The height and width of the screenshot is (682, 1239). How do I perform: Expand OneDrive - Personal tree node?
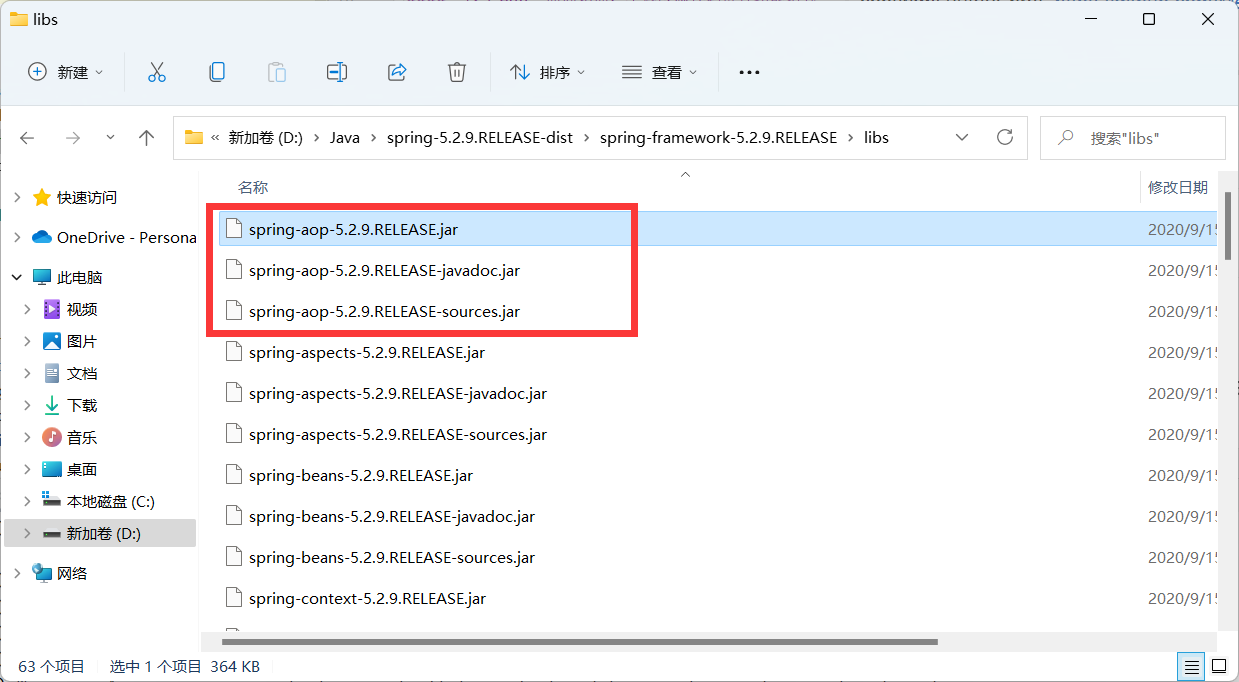tap(17, 238)
